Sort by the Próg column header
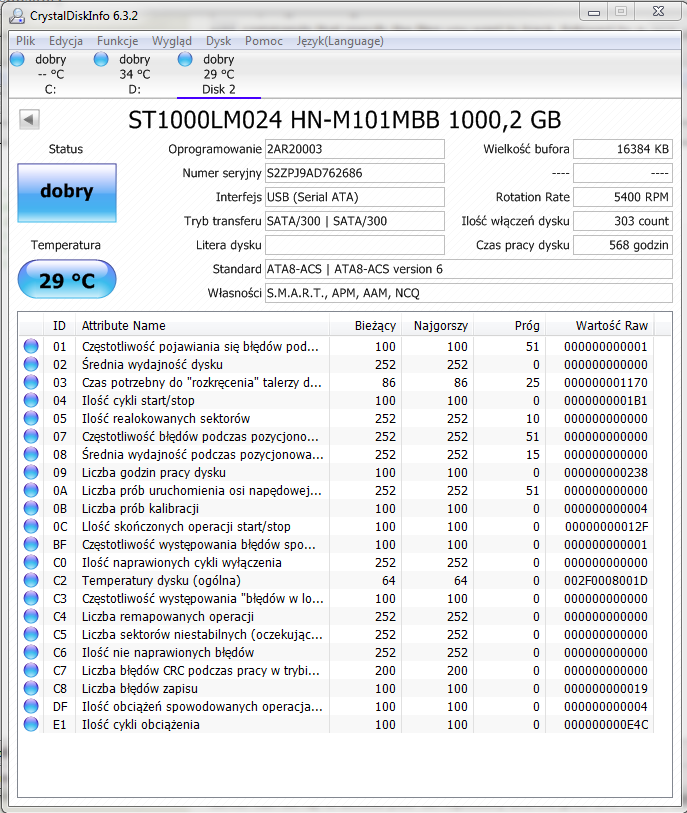 point(509,326)
